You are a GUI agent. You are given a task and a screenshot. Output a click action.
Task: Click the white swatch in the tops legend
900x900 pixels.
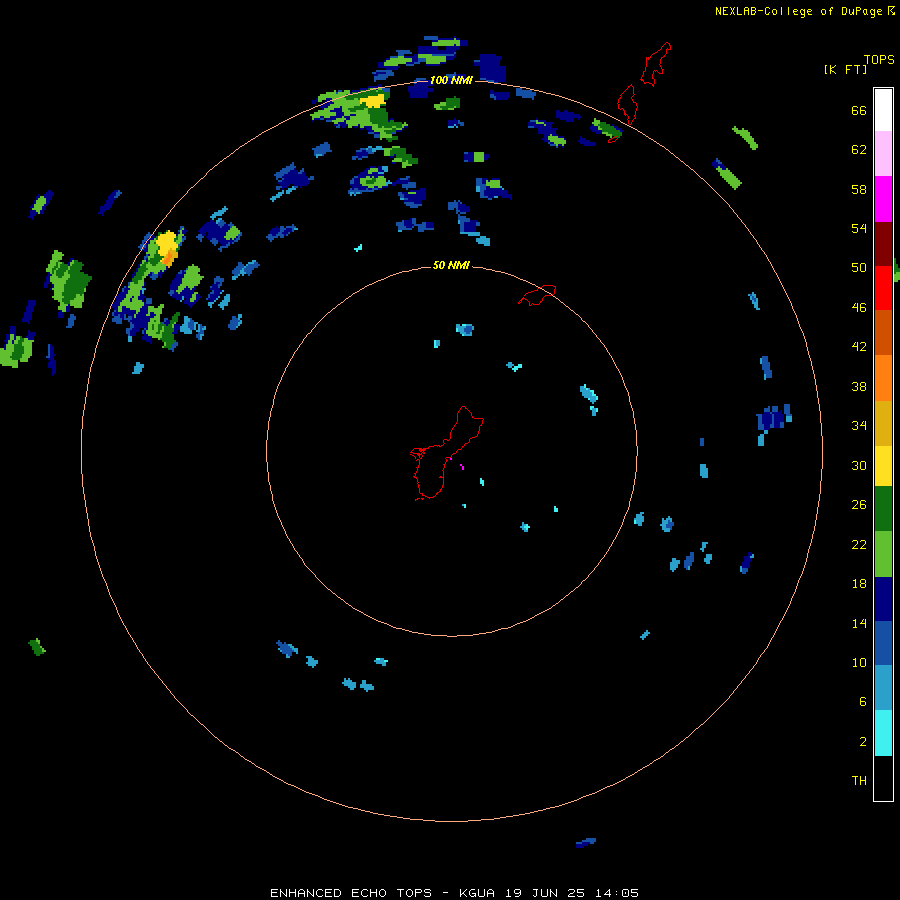883,110
